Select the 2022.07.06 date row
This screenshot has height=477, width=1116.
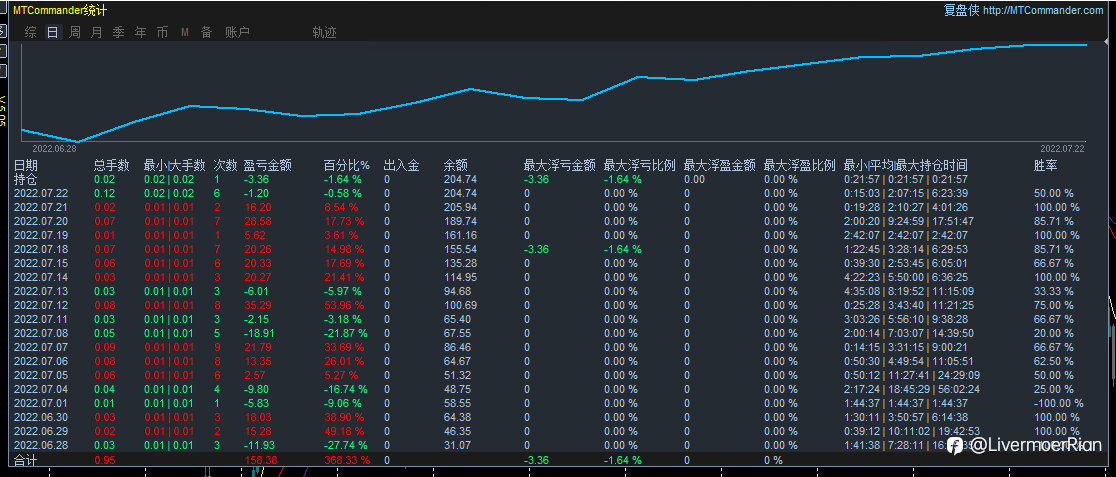point(41,361)
